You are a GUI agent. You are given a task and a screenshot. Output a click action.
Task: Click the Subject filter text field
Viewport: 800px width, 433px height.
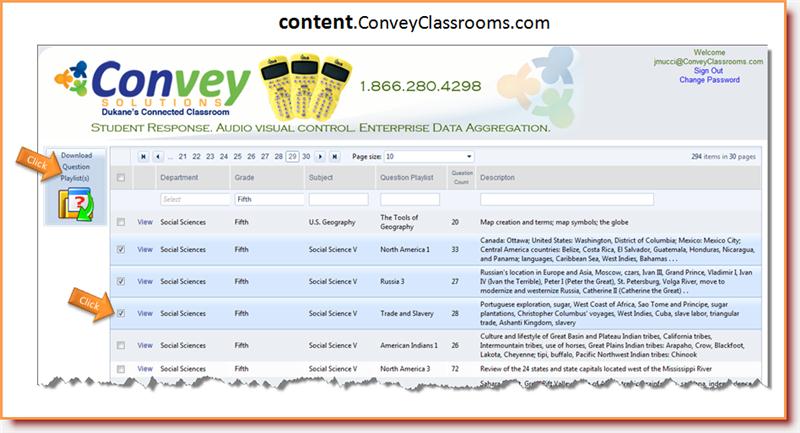[x=339, y=199]
